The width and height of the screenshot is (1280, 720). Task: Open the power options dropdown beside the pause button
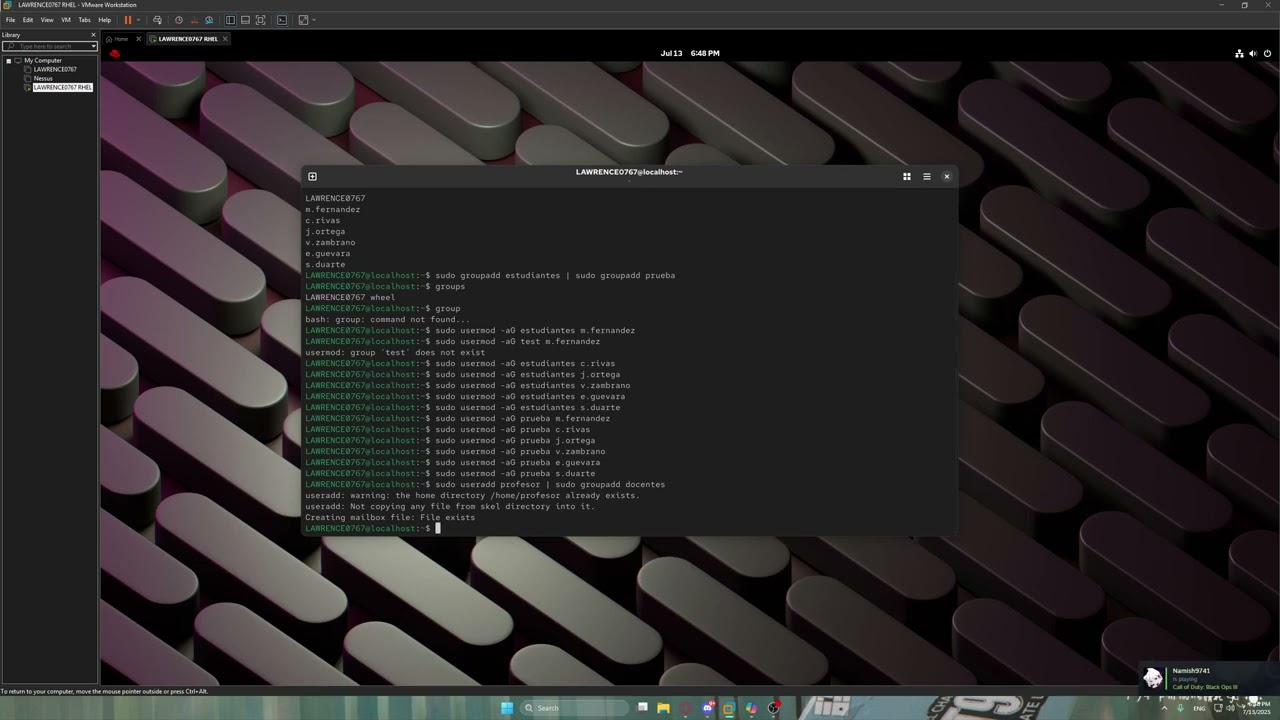pos(138,20)
